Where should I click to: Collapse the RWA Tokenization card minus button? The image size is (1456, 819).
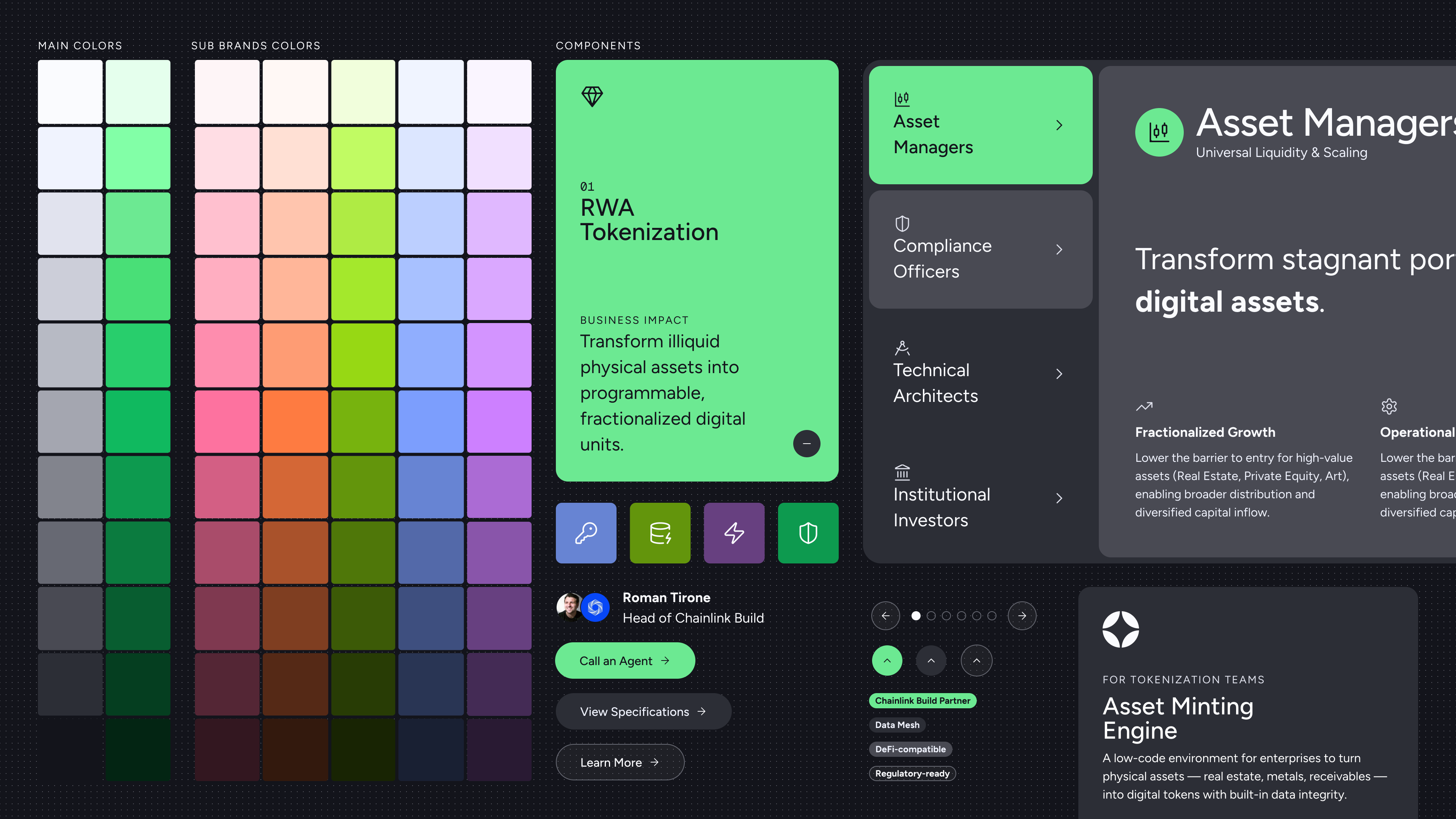pyautogui.click(x=806, y=444)
